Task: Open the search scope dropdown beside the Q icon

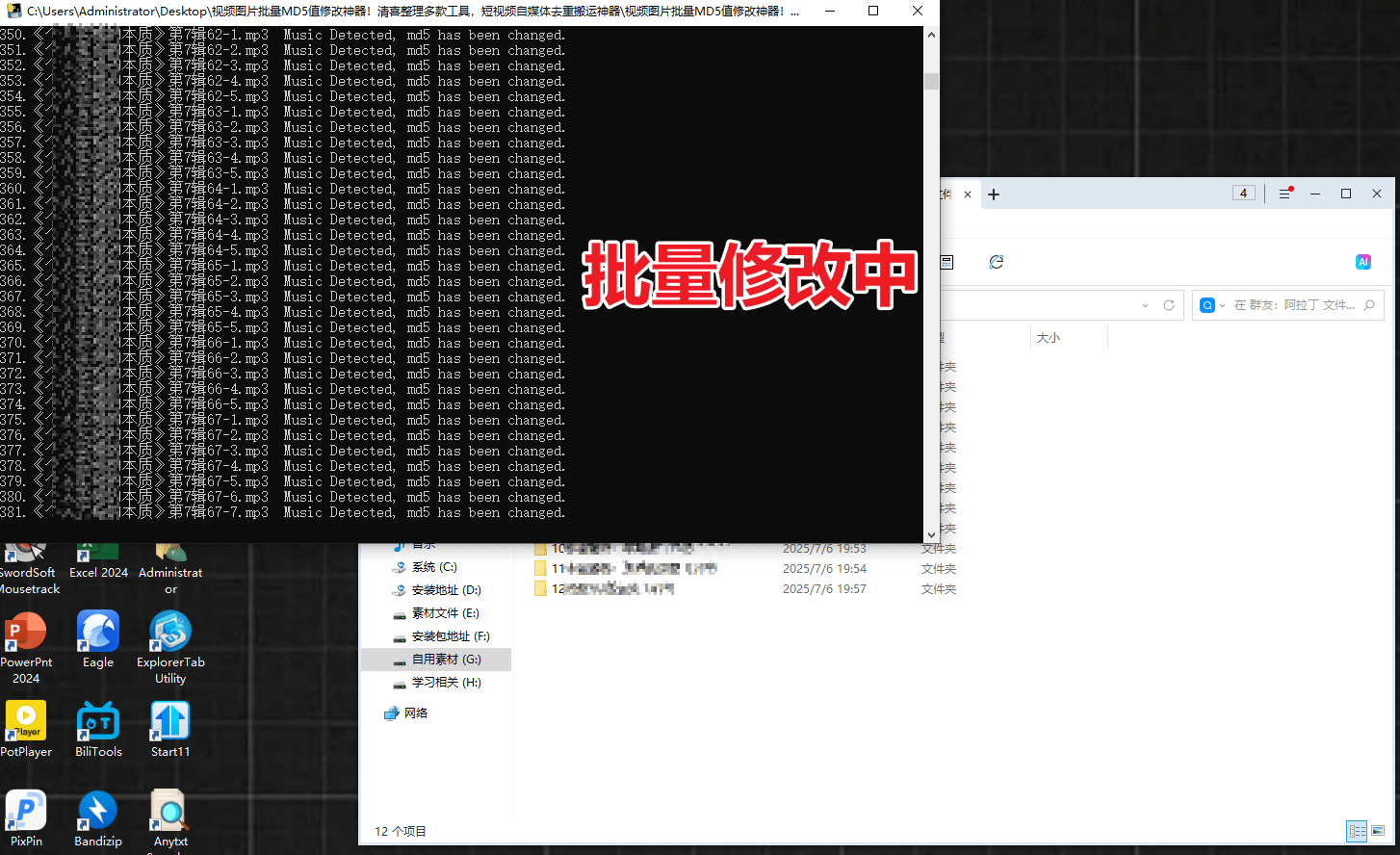Action: pyautogui.click(x=1224, y=305)
